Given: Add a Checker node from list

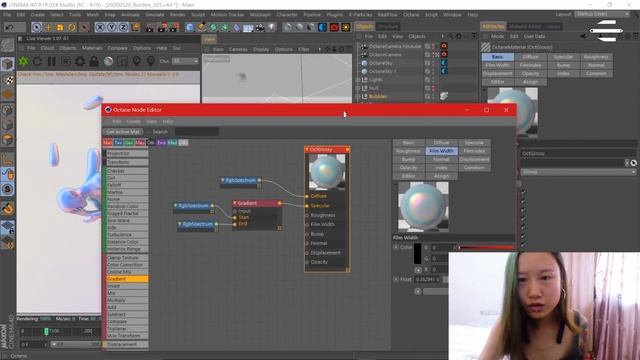Looking at the screenshot, I should pyautogui.click(x=127, y=171).
